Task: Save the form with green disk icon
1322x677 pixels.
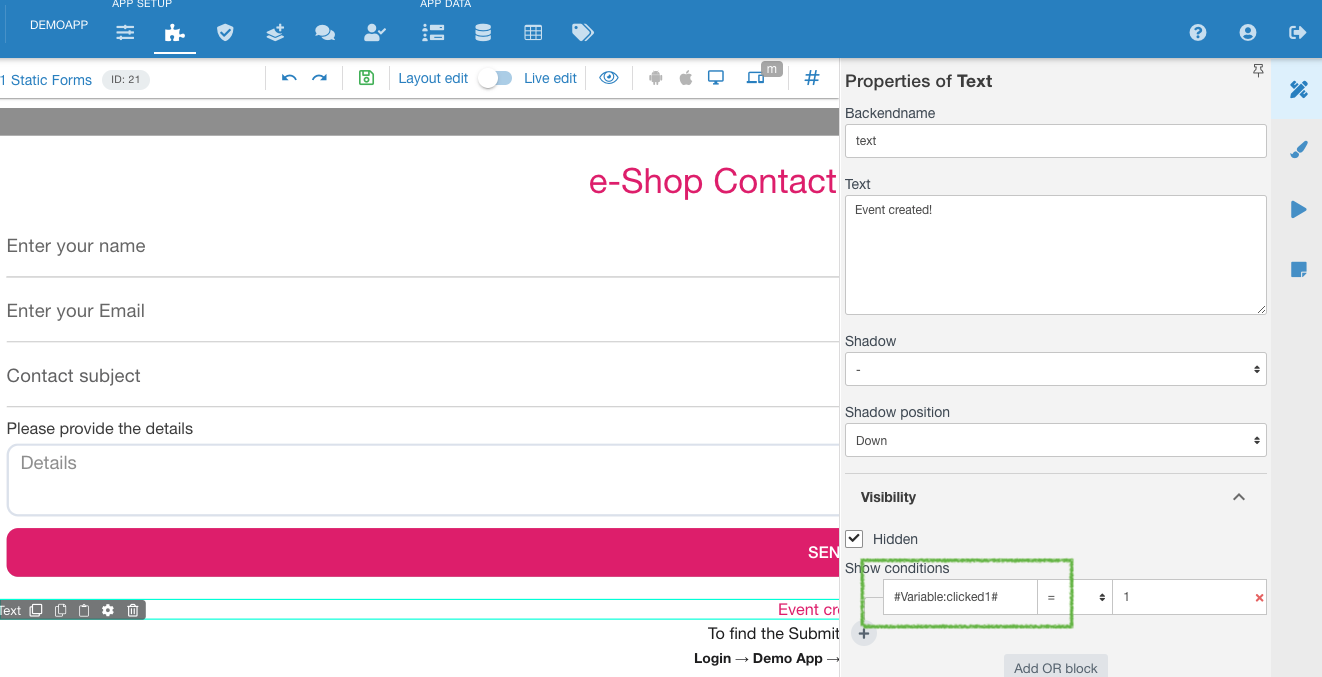Action: [366, 78]
